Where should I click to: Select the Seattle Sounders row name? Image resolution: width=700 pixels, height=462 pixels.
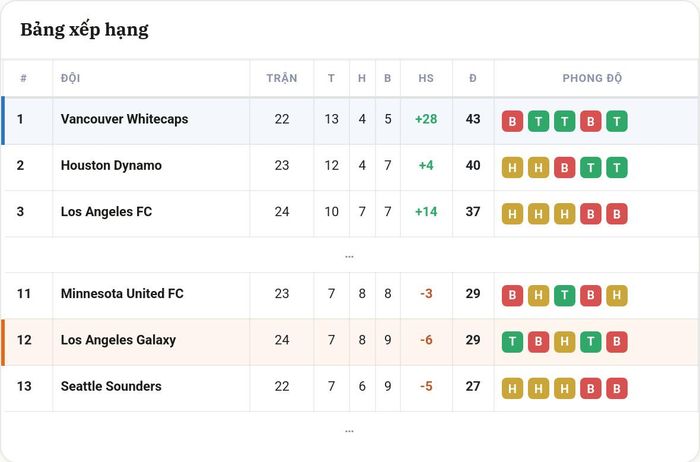pos(111,386)
